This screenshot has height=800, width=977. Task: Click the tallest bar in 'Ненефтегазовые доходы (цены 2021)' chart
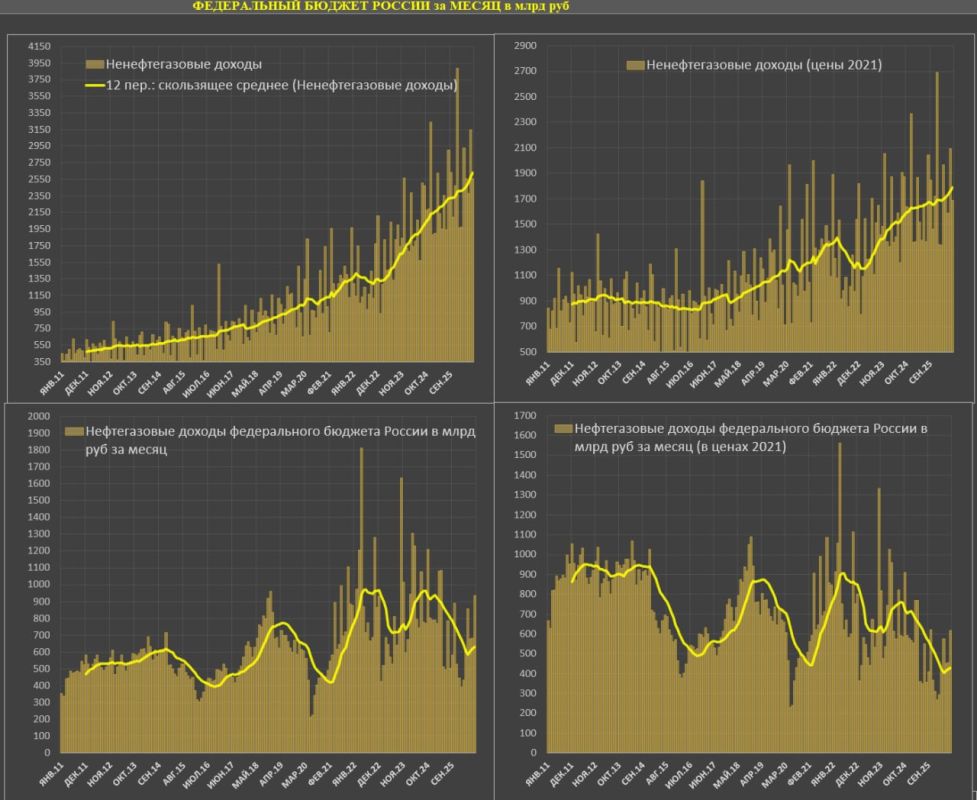[936, 212]
